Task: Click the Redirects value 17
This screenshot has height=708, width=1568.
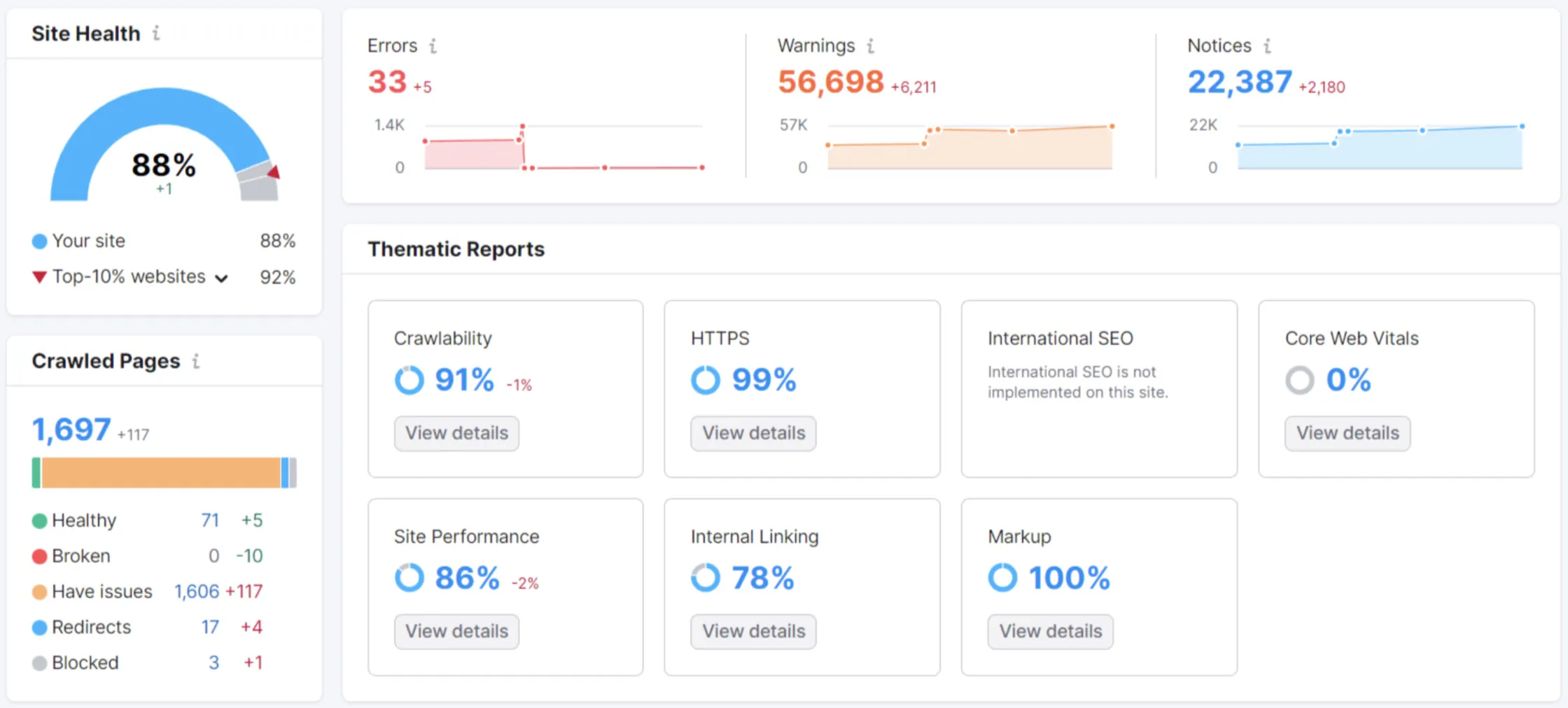Action: point(210,628)
